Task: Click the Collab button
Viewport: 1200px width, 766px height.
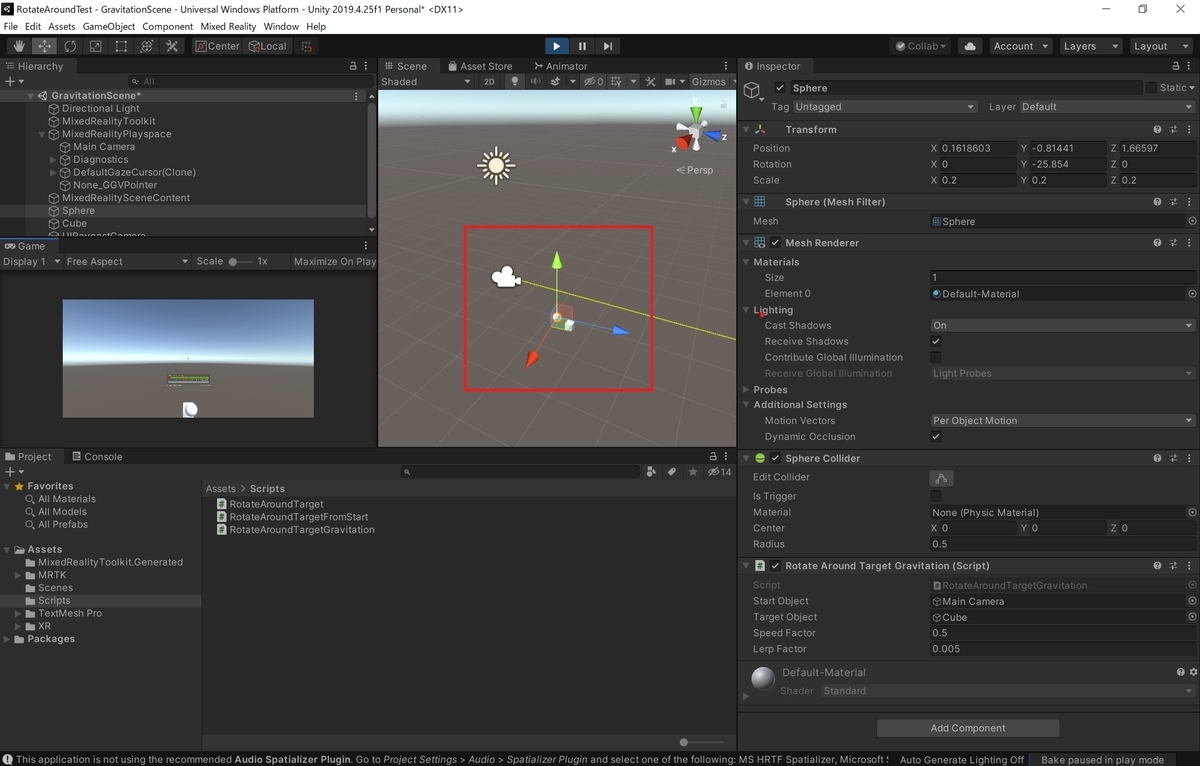Action: click(x=920, y=46)
